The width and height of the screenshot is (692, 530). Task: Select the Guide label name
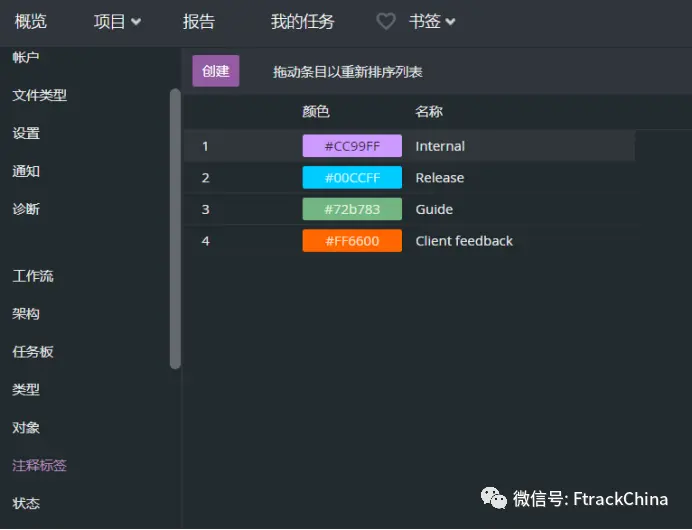pyautogui.click(x=434, y=209)
